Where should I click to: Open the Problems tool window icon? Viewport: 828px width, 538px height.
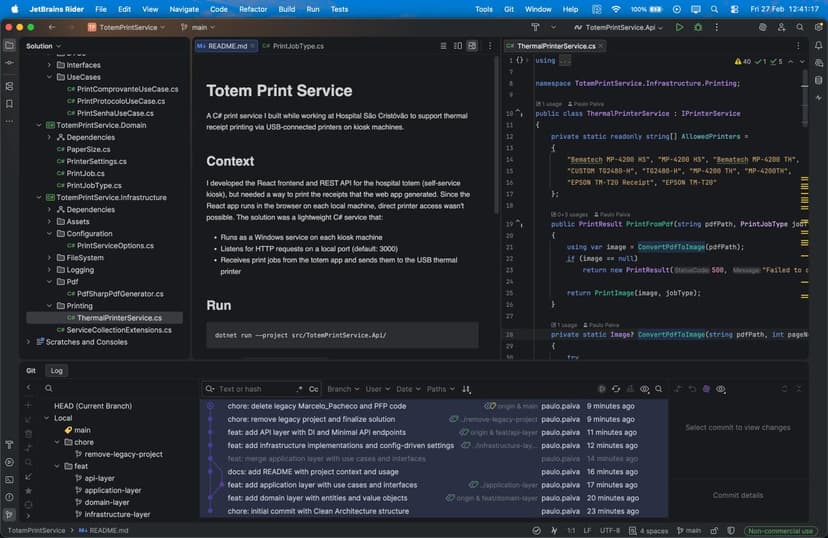[x=9, y=497]
